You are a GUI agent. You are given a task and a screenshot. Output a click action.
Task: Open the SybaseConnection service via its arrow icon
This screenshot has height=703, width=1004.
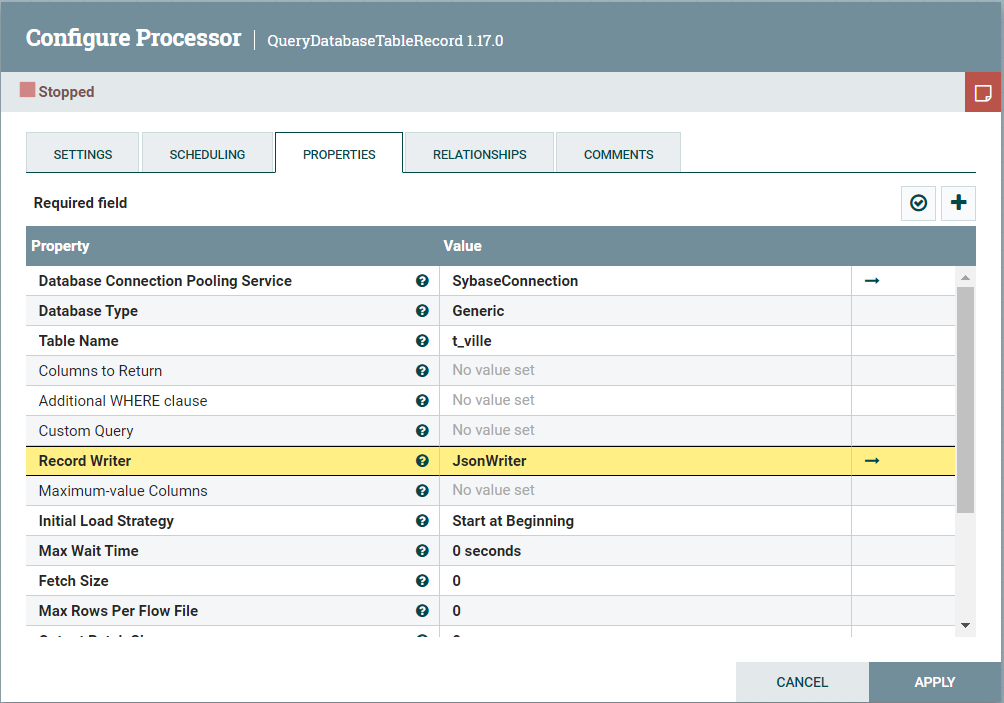tap(871, 280)
